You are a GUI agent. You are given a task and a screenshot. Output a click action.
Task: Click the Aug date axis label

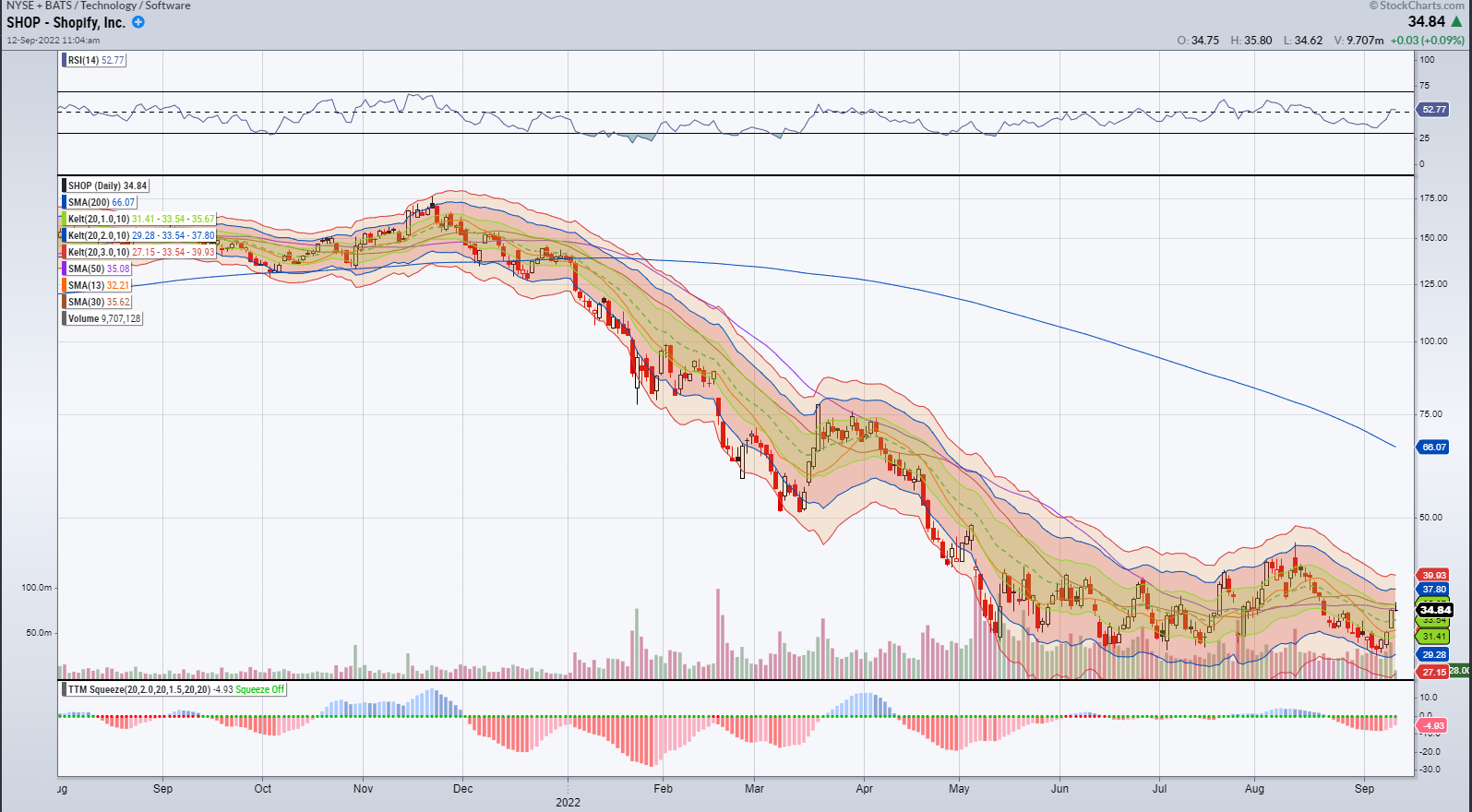pos(1254,788)
